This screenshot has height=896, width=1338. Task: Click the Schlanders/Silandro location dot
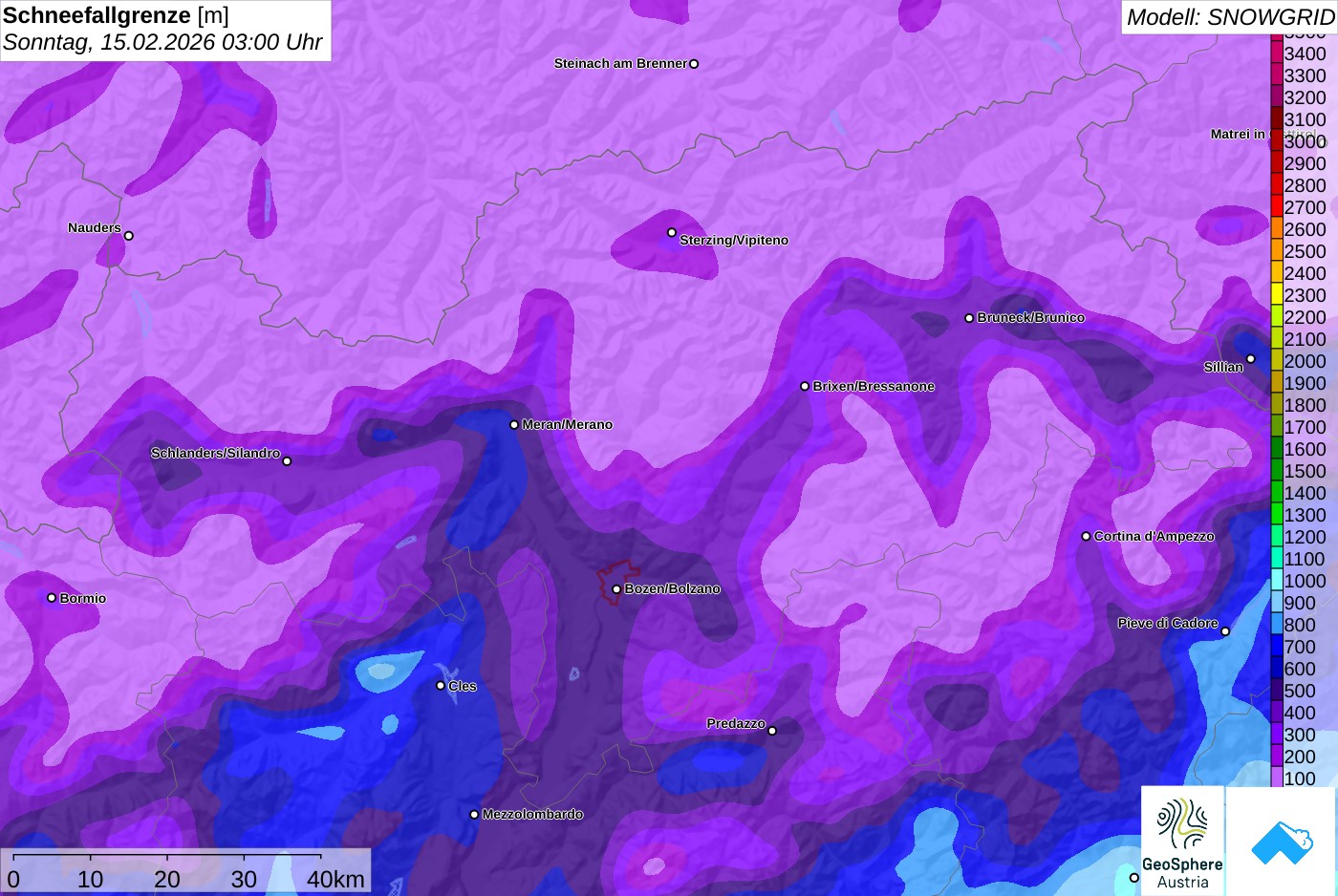point(287,461)
